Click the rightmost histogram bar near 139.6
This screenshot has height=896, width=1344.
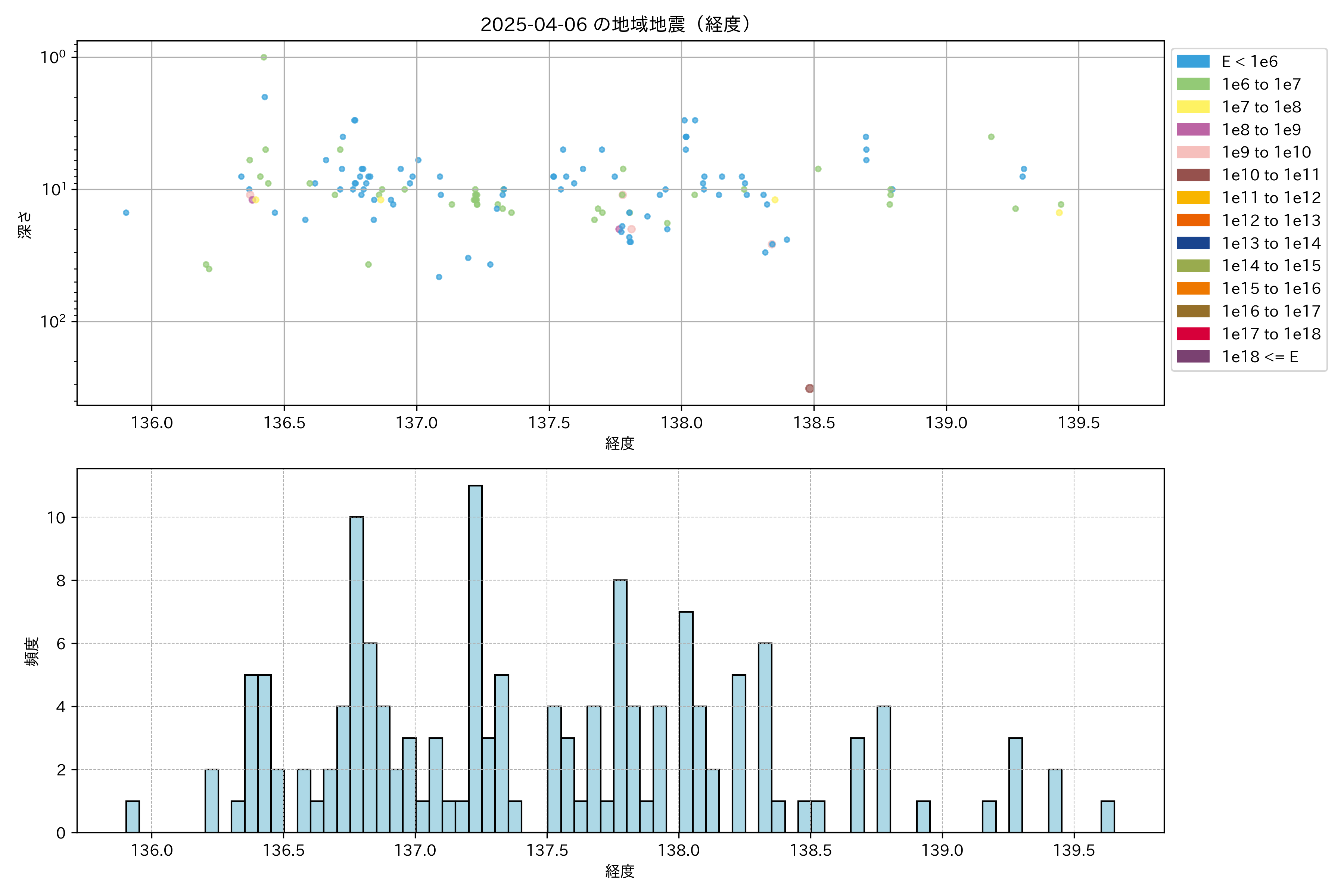(1107, 816)
